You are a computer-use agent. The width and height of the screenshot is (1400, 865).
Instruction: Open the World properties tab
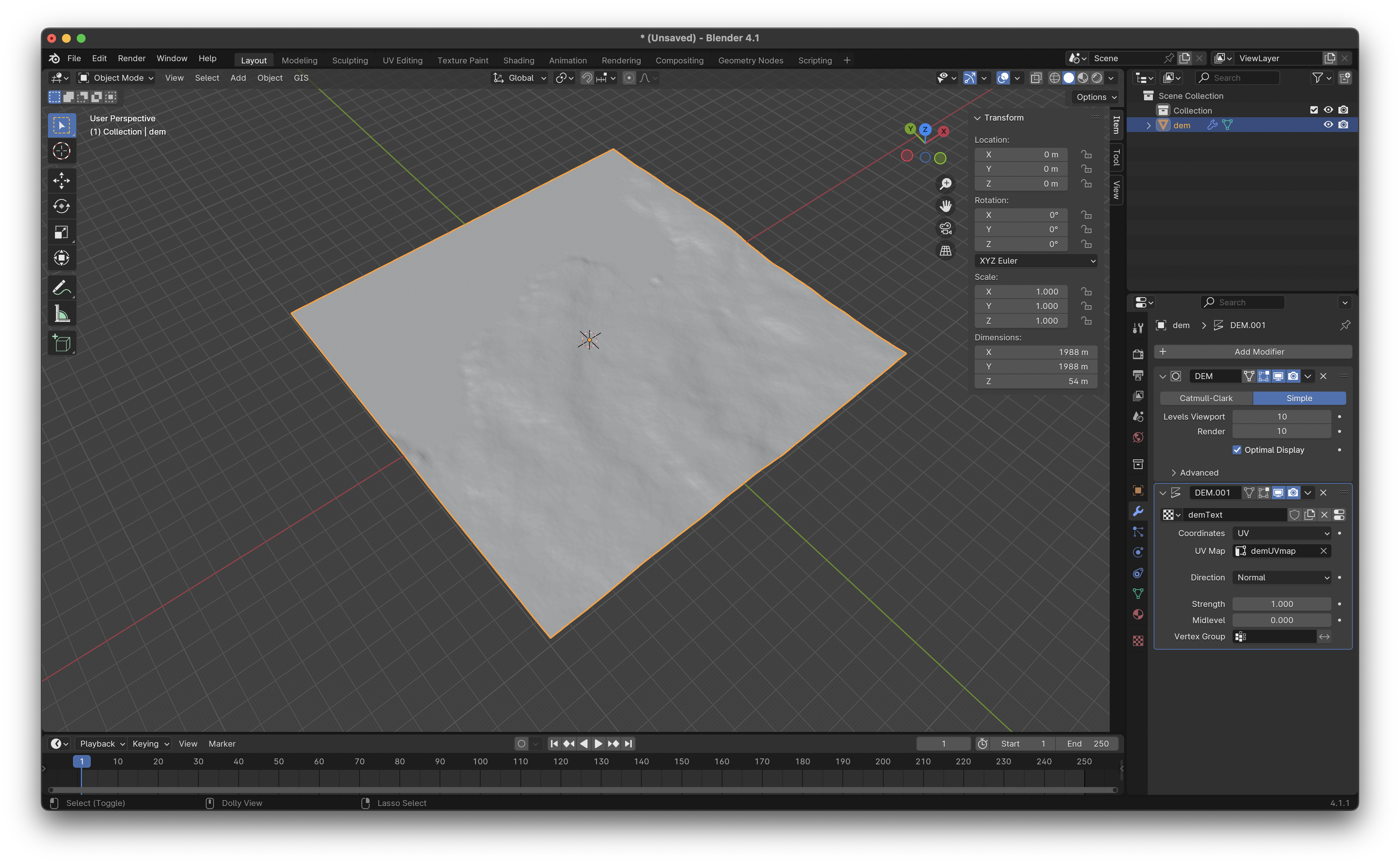pyautogui.click(x=1138, y=437)
